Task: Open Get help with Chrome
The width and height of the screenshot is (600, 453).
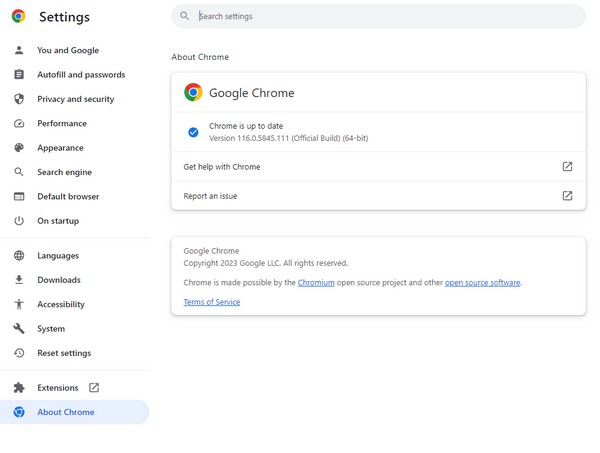Action: click(x=378, y=166)
